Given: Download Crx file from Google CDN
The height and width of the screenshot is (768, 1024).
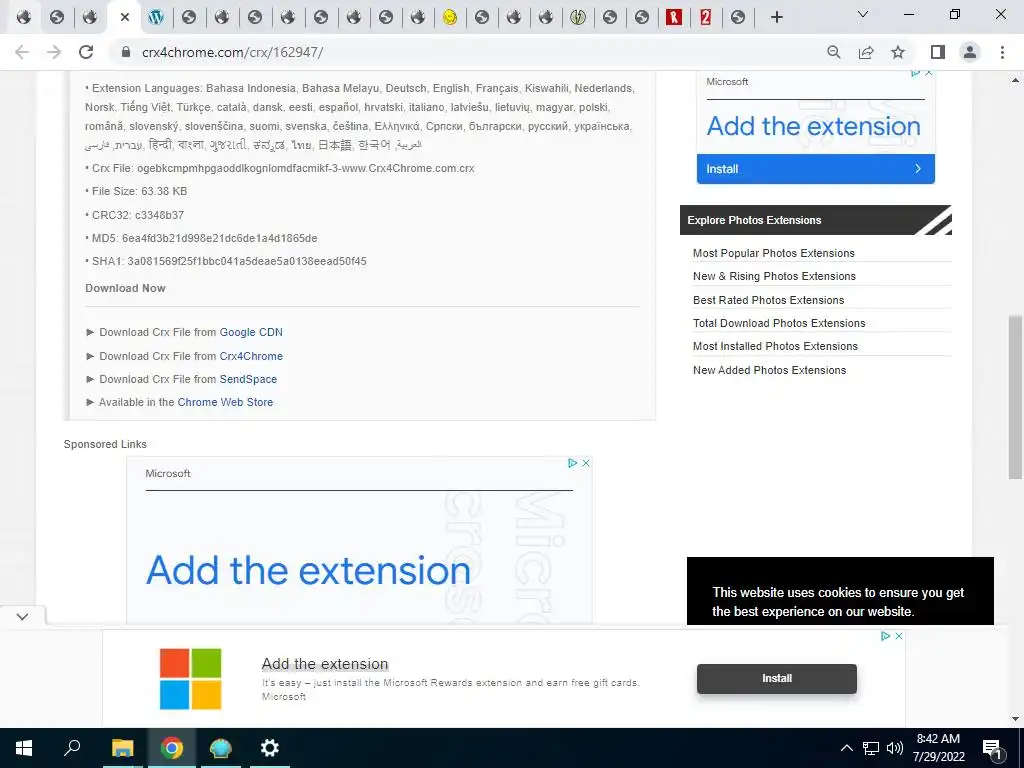Looking at the screenshot, I should 251,332.
